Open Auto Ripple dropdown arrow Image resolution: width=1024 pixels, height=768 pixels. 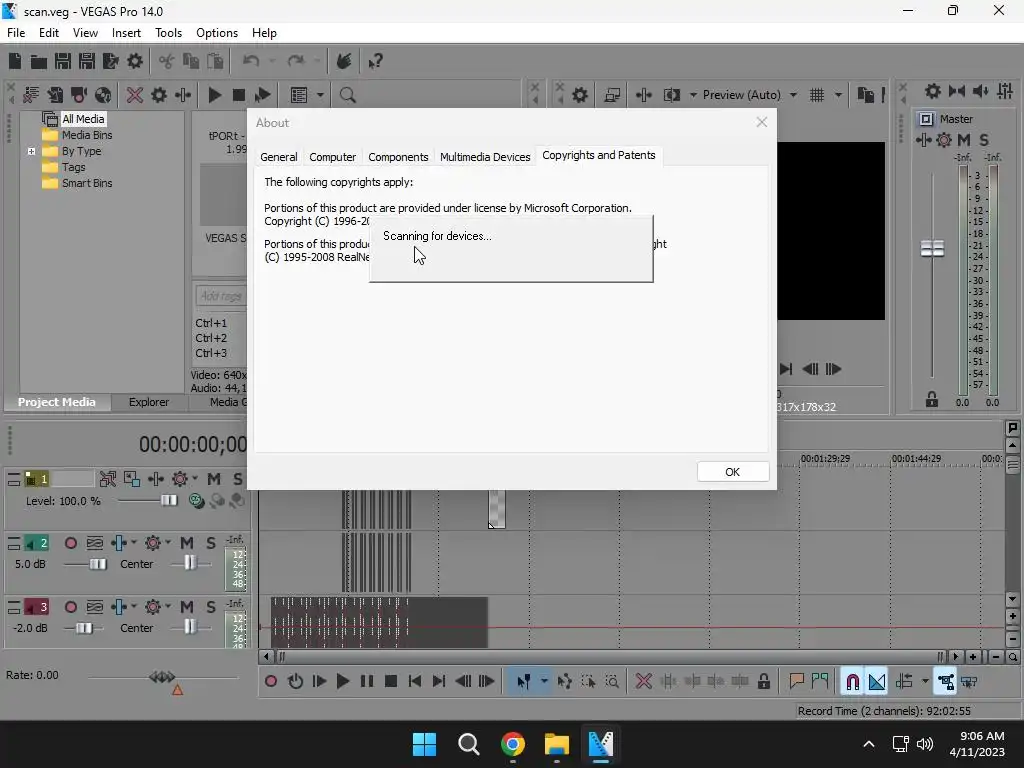coord(925,682)
